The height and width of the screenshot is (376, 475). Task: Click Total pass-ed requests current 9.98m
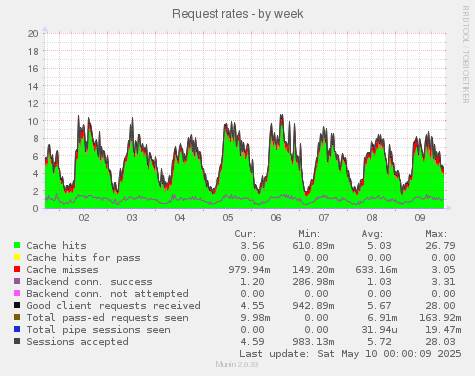[x=255, y=318]
